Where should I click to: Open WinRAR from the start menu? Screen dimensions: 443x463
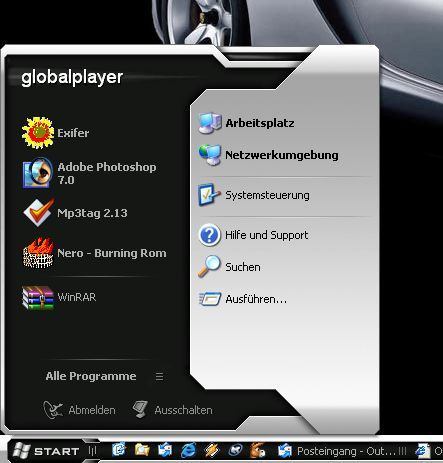[x=59, y=297]
